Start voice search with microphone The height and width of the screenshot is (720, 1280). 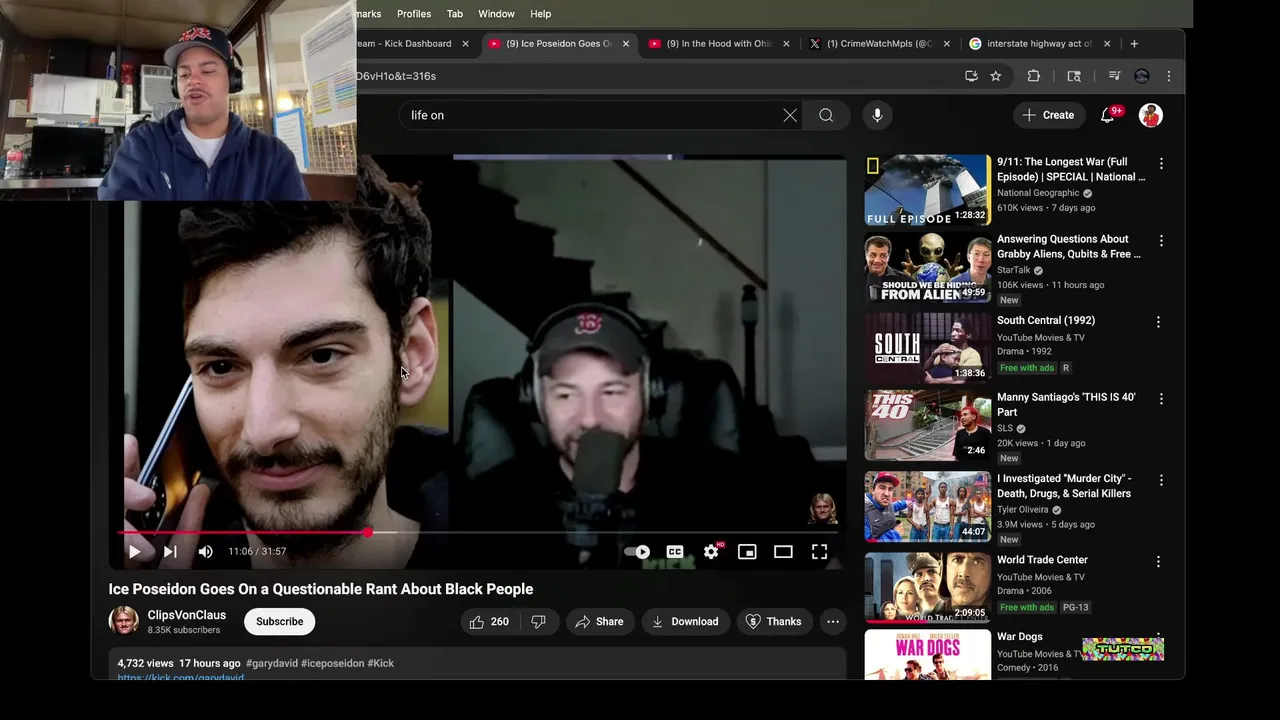point(877,115)
